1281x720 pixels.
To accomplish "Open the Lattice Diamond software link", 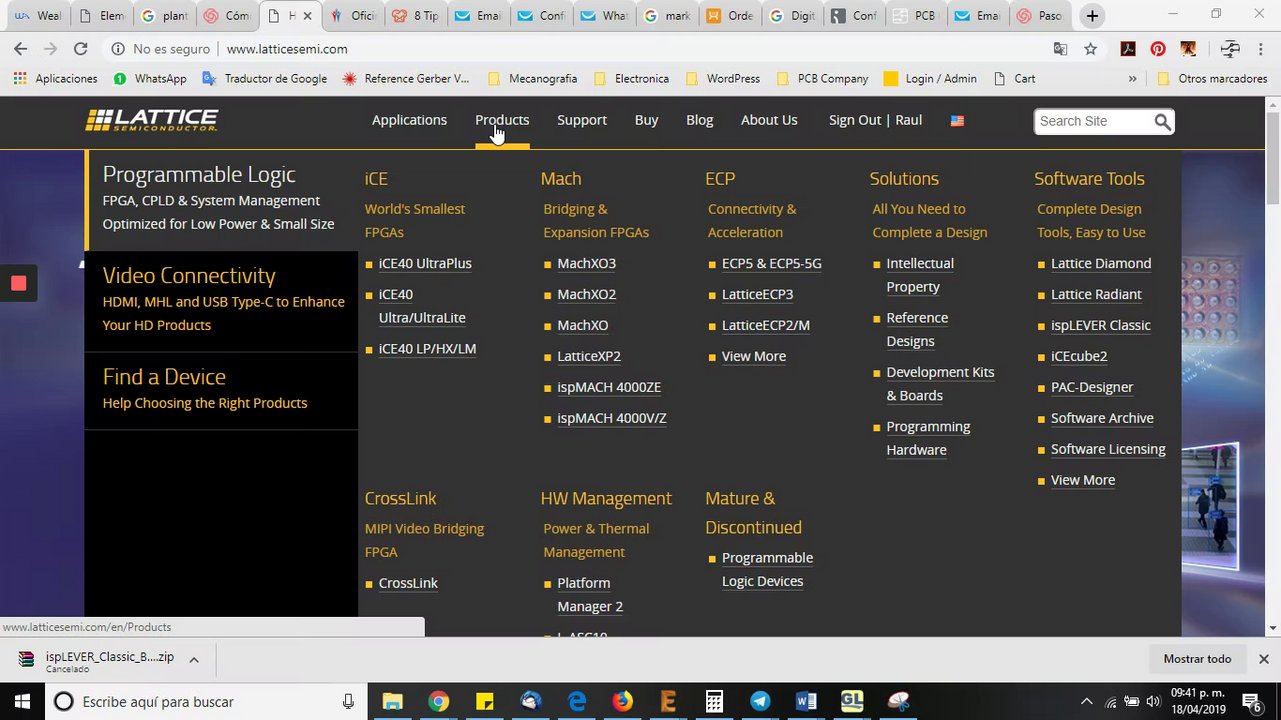I will 1101,264.
